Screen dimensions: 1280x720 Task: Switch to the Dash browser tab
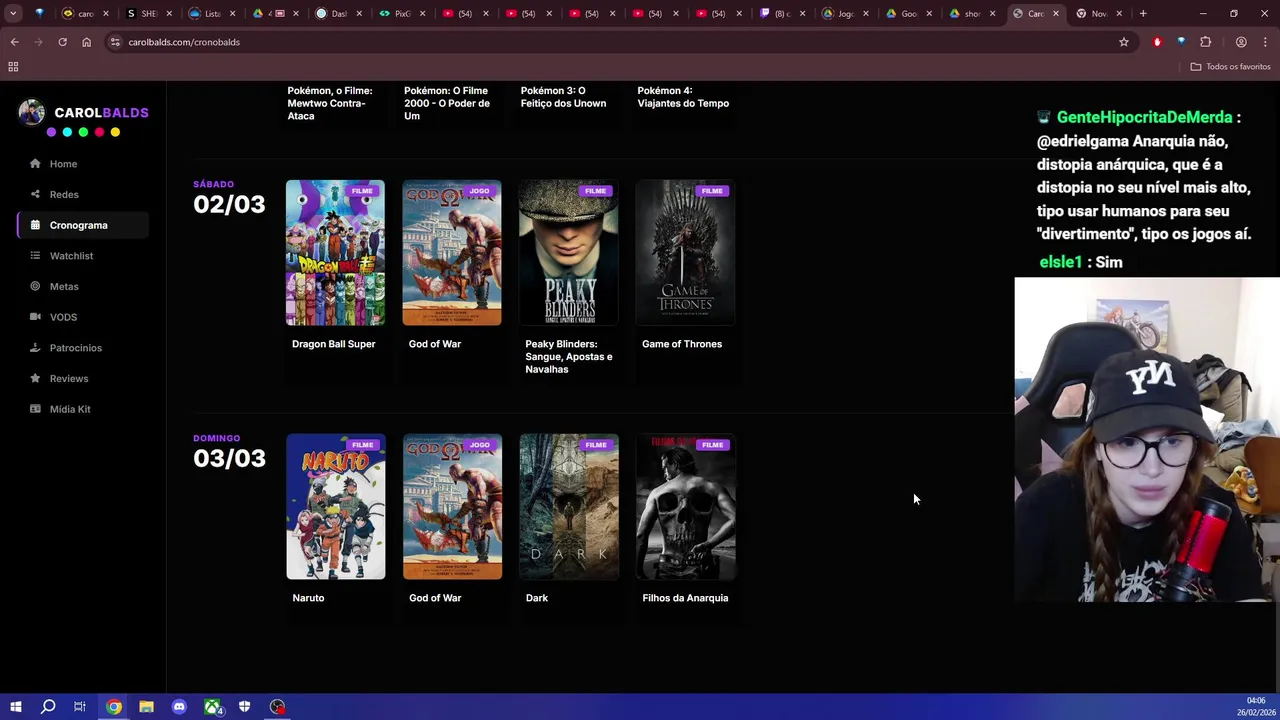point(338,13)
